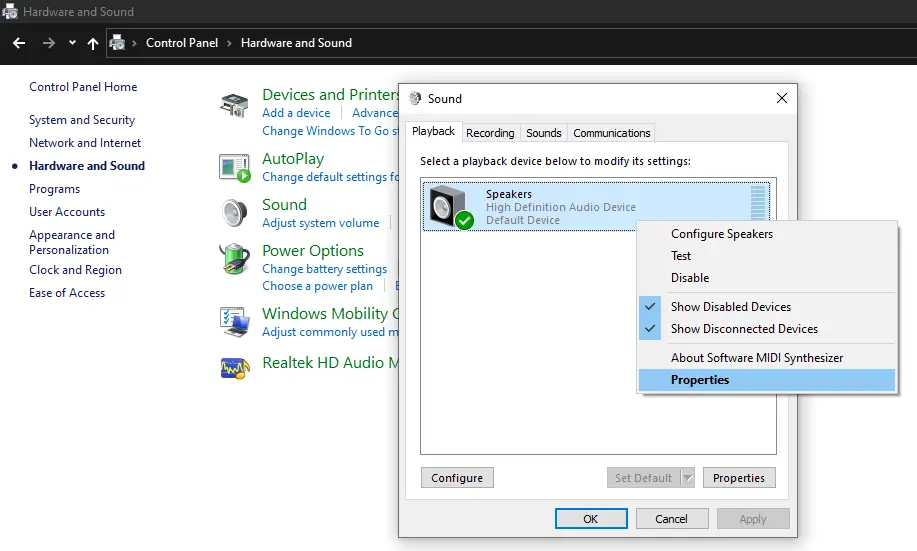This screenshot has height=551, width=917.
Task: Click the Control Panel icon in address bar
Action: tap(117, 43)
